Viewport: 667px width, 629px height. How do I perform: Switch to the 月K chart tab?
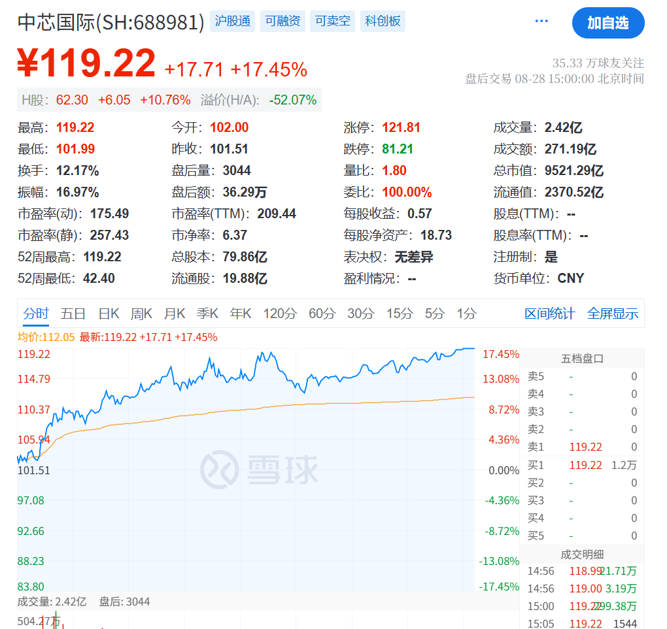(174, 314)
